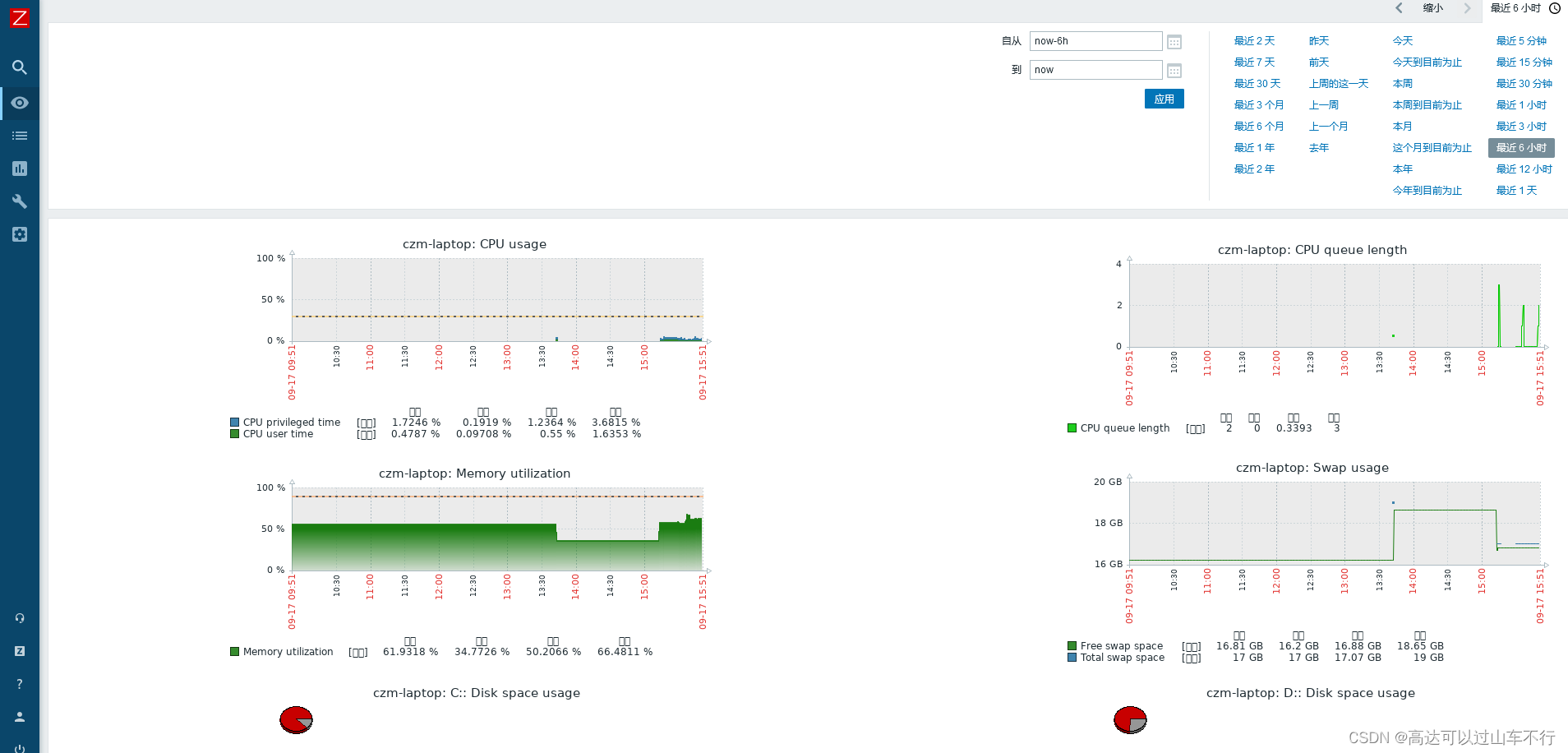
Task: Select 本月 time range
Action: [1403, 127]
